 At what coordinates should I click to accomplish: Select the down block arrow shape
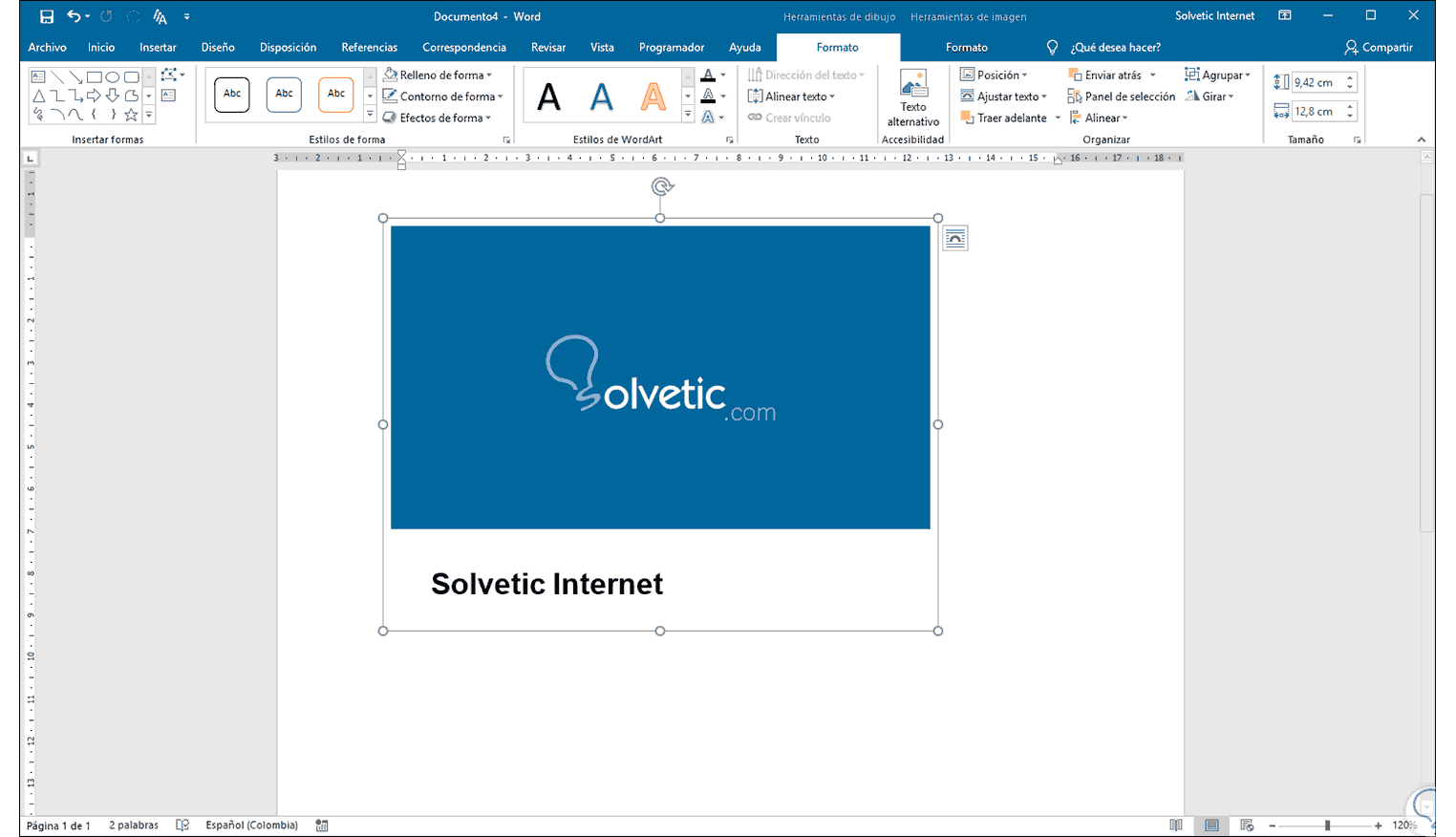[113, 96]
